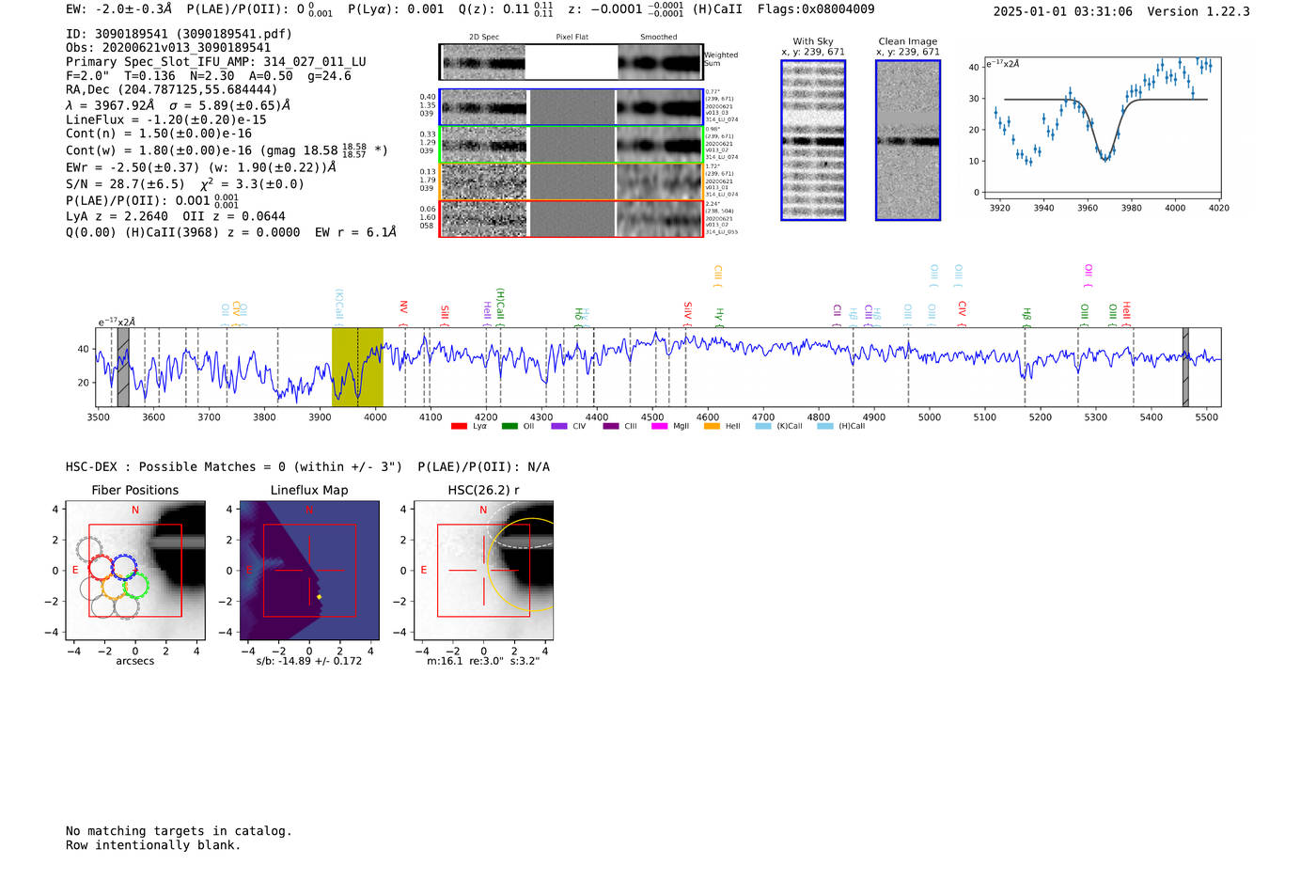Click the blue fiber circle in Fiber Positions
Image resolution: width=1316 pixels, height=896 pixels.
(124, 567)
